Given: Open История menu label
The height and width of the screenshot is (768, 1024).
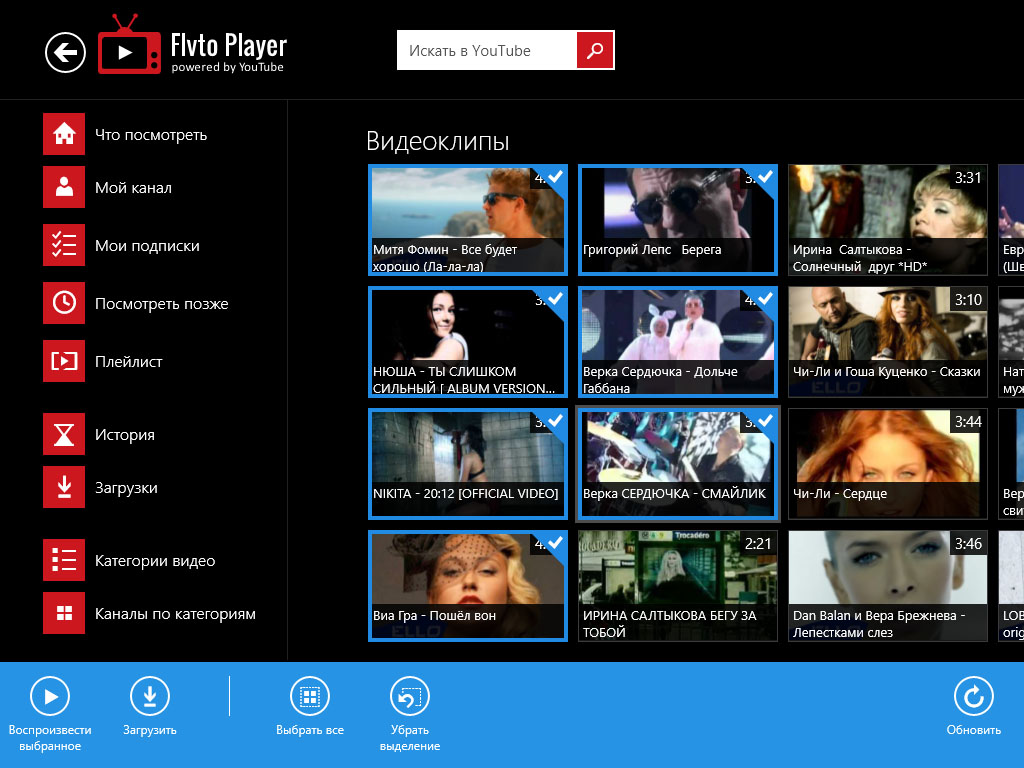Looking at the screenshot, I should (125, 434).
